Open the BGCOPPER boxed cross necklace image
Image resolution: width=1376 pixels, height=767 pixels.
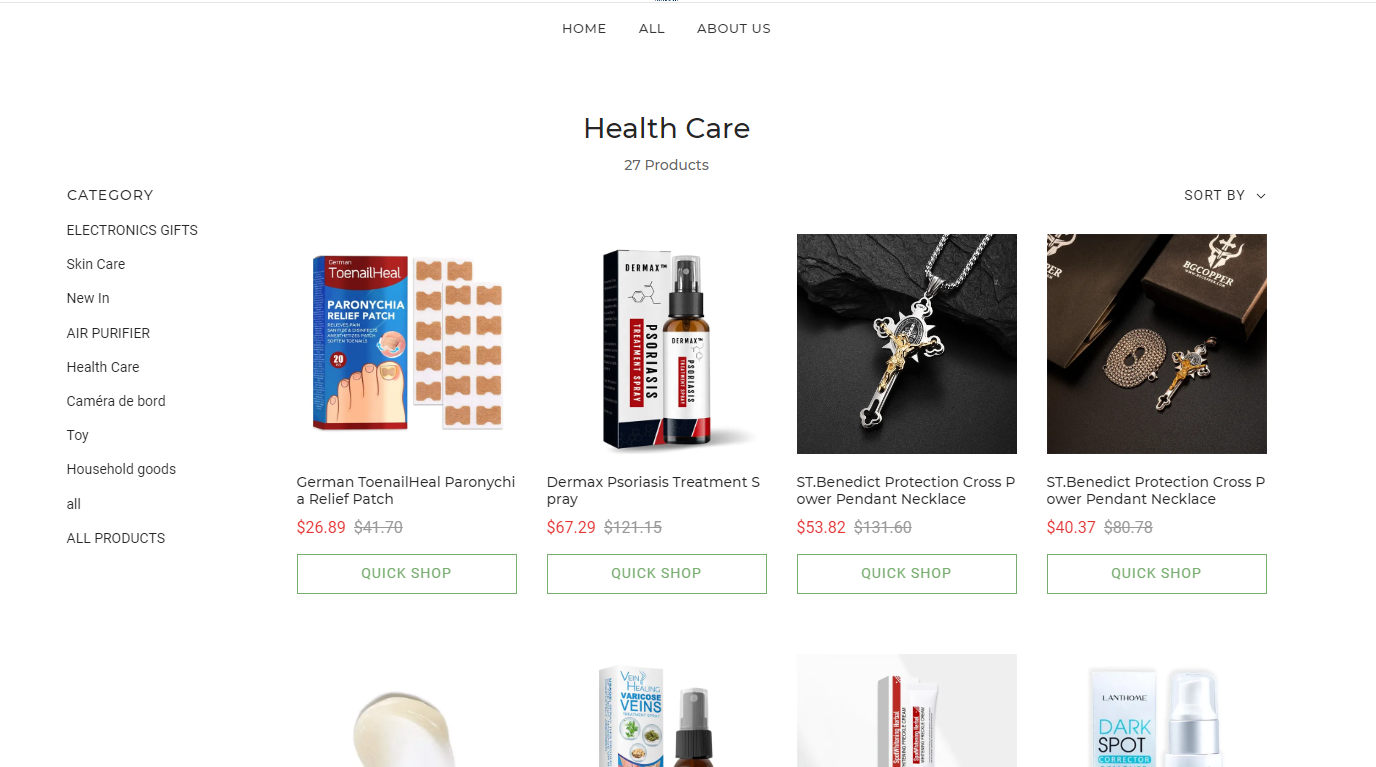(x=1157, y=344)
